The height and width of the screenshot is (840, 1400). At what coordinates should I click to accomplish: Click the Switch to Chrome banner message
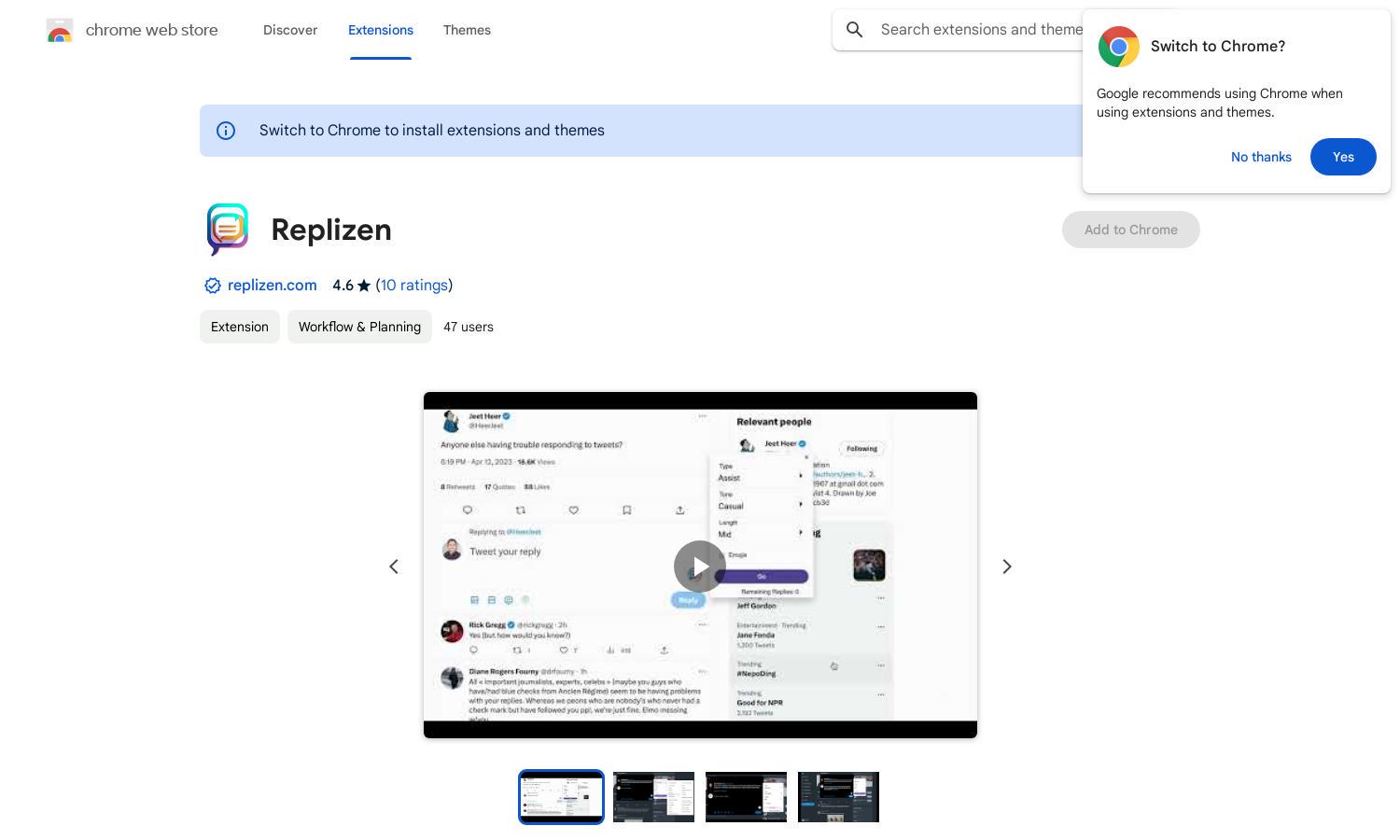(432, 131)
